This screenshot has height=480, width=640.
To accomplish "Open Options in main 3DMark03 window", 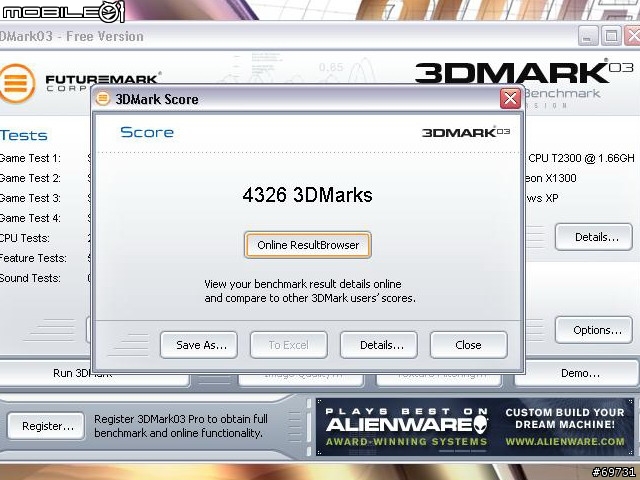I will (x=594, y=330).
